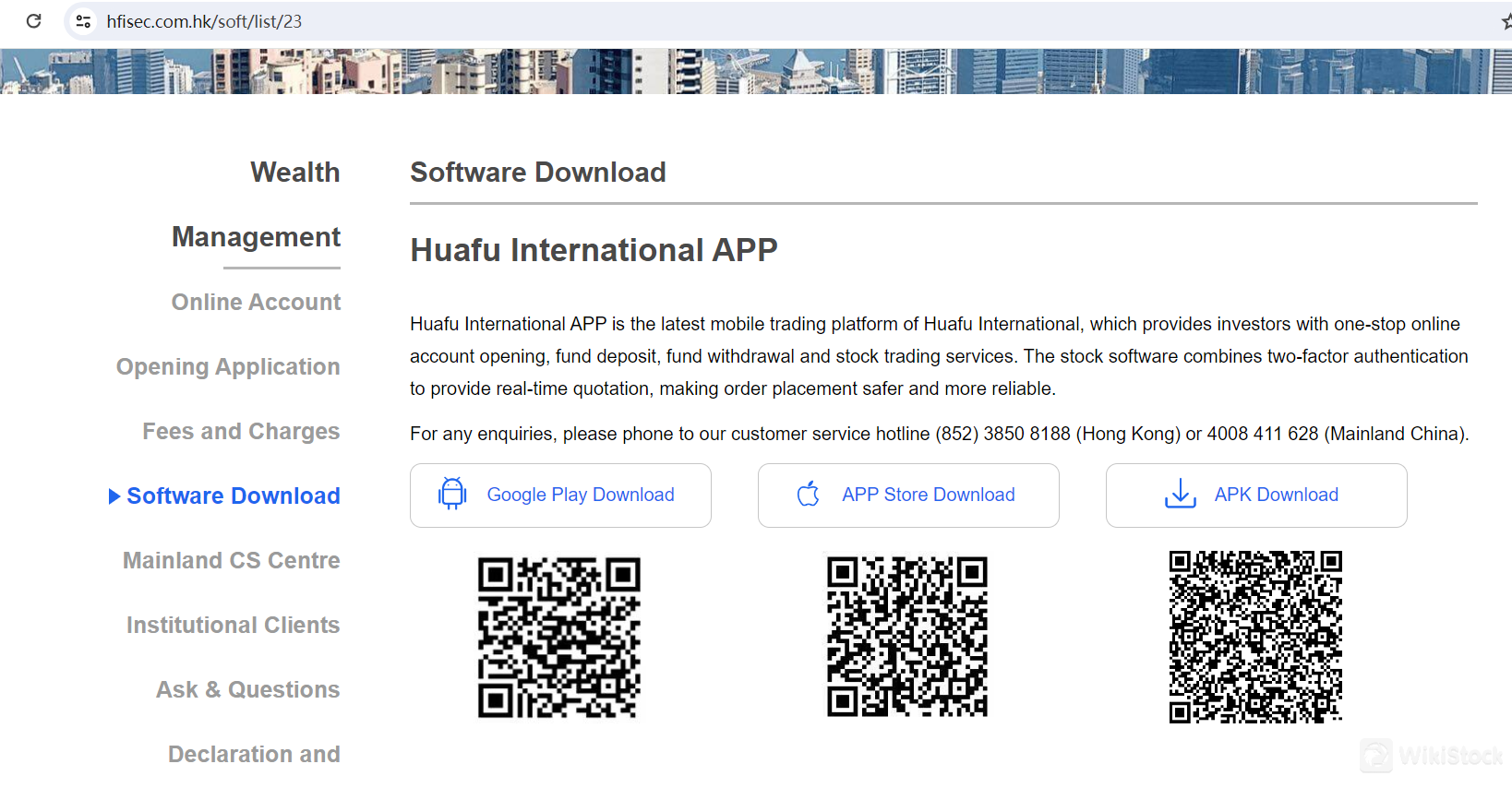Viewport: 1512px width, 788px height.
Task: Click the Apple icon beside APP Store Download
Action: click(x=809, y=495)
